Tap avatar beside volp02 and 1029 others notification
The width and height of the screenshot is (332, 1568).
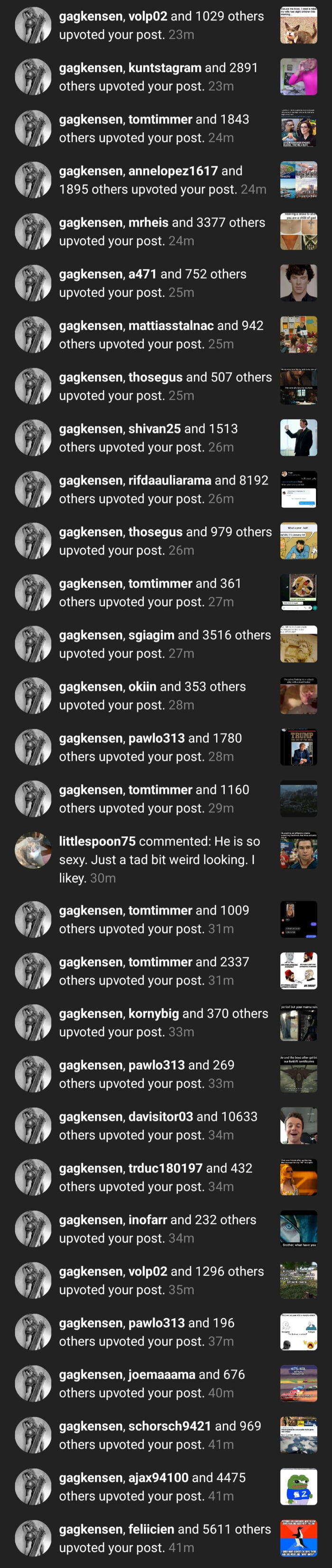point(33,25)
